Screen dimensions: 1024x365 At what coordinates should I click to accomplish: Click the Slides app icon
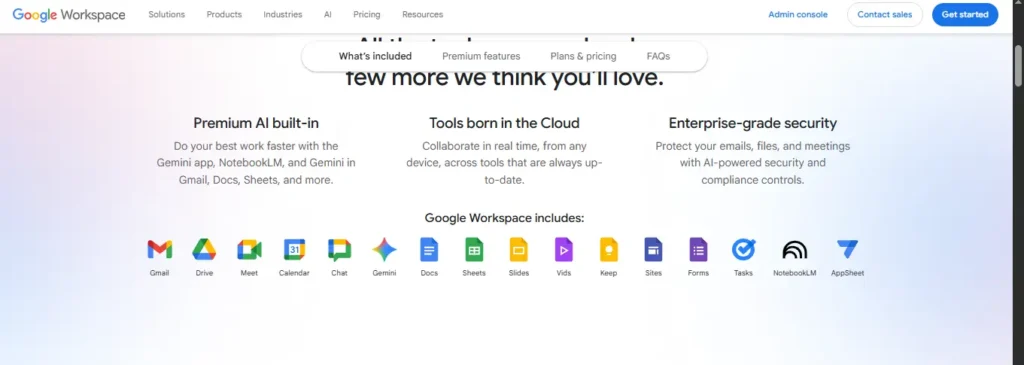click(x=519, y=249)
